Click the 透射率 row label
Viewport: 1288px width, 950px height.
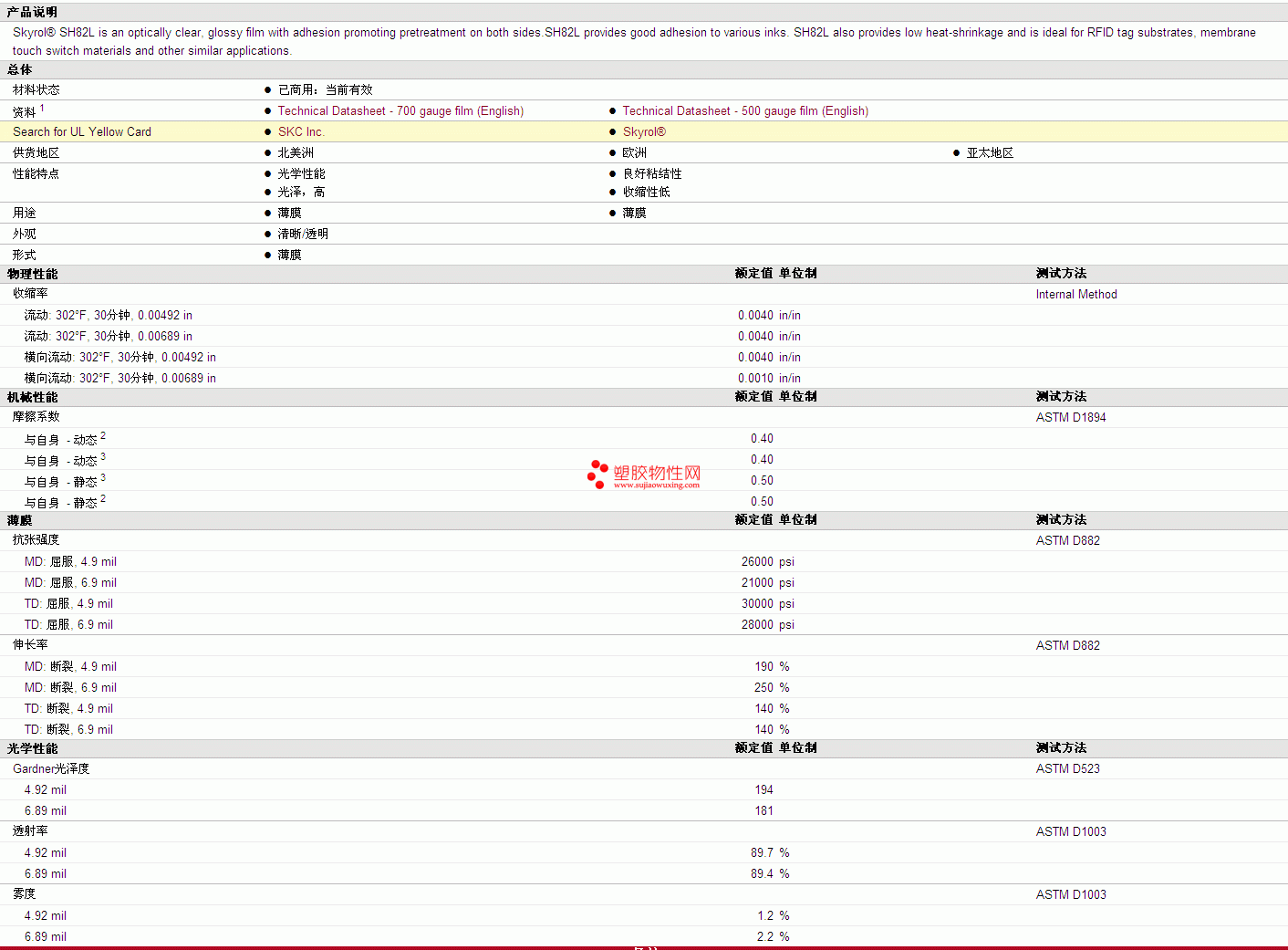[30, 830]
